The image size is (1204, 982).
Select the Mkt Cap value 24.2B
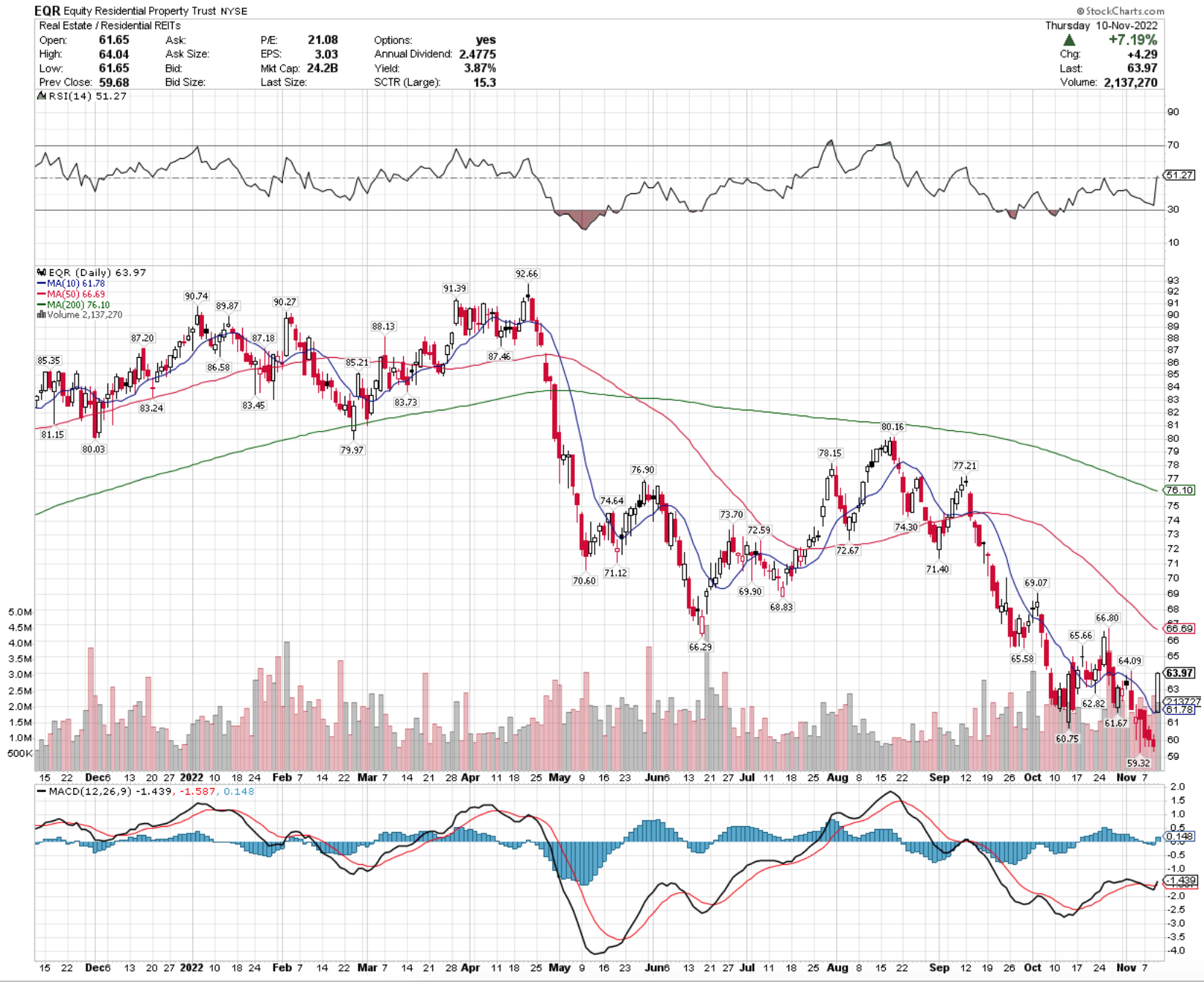tap(322, 68)
